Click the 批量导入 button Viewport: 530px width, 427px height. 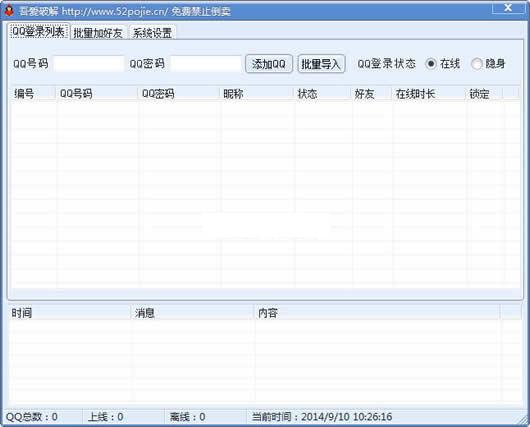[x=321, y=64]
